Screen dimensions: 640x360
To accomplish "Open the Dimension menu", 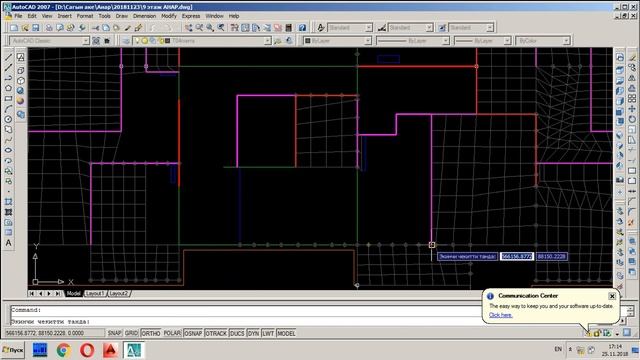I will [x=144, y=16].
